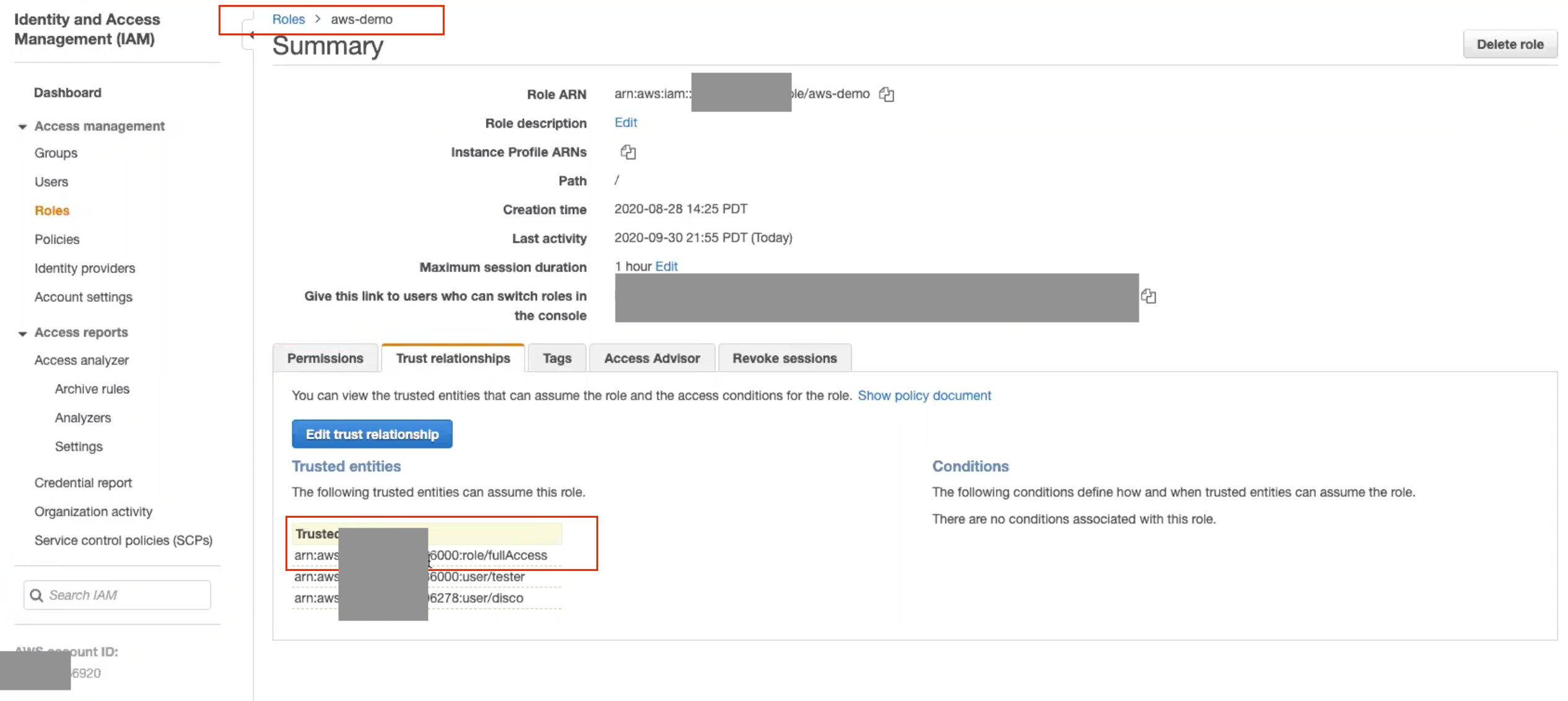Collapse the IAM sidebar with the arrow handle
Screen dimensions: 1568x701
tap(250, 35)
